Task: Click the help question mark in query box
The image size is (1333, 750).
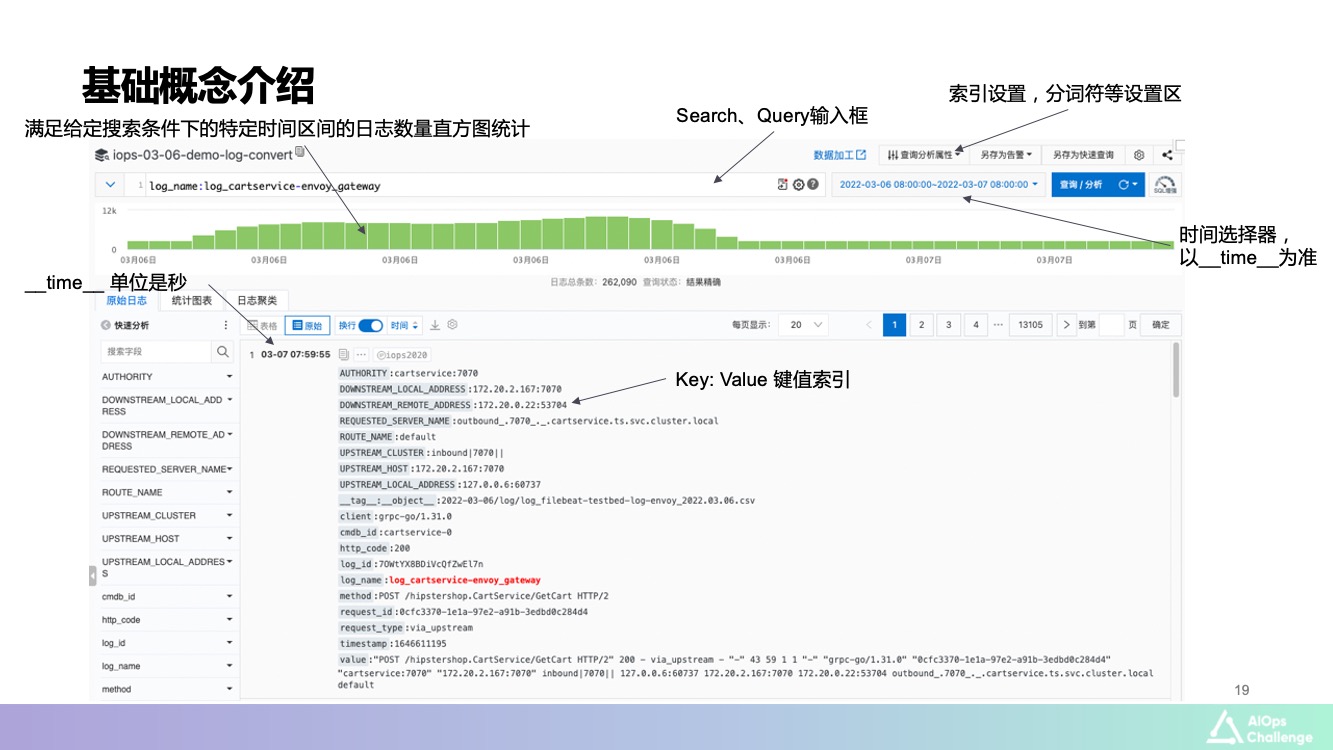Action: (x=813, y=185)
